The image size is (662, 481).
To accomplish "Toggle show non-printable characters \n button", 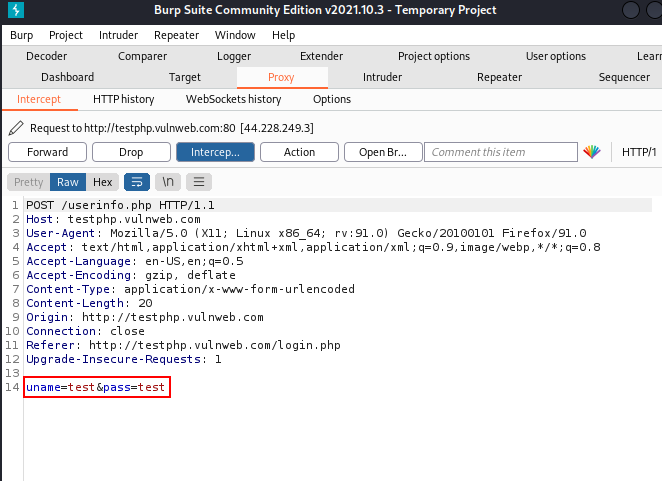I will pos(168,182).
